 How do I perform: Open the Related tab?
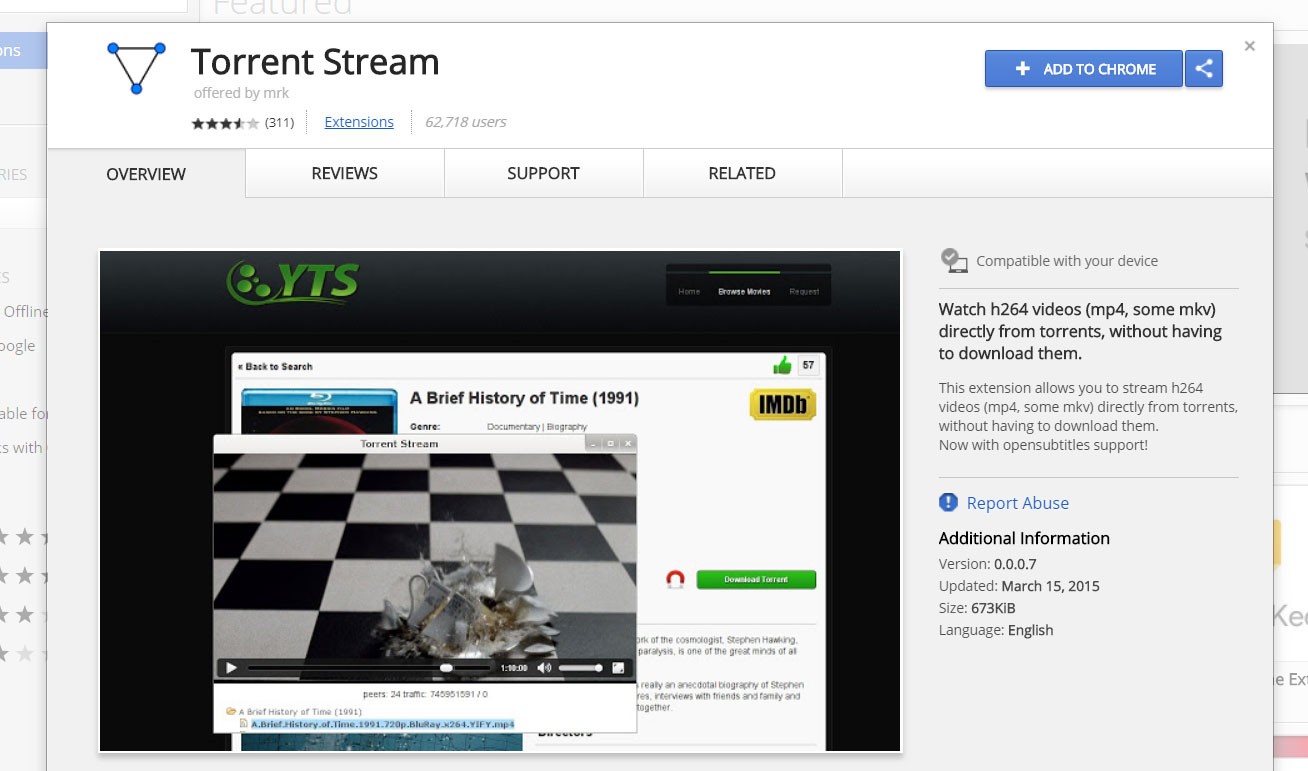742,174
